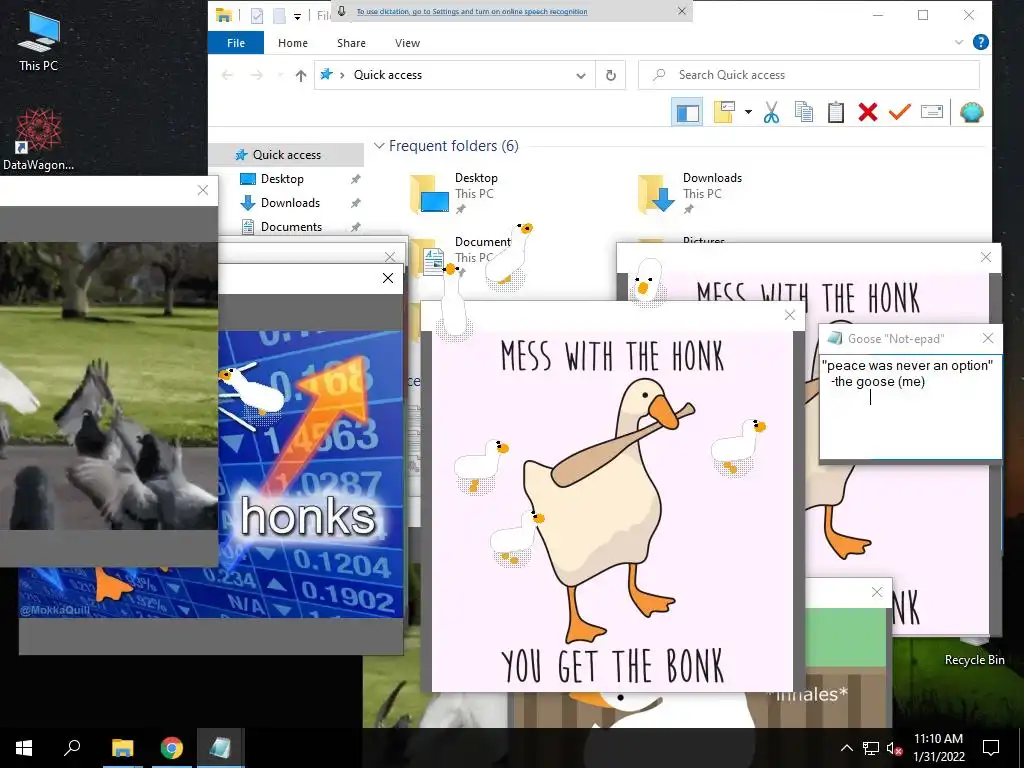The image size is (1024, 768).
Task: Open the Quick Access Toolbar customize dropdown
Action: pos(297,16)
